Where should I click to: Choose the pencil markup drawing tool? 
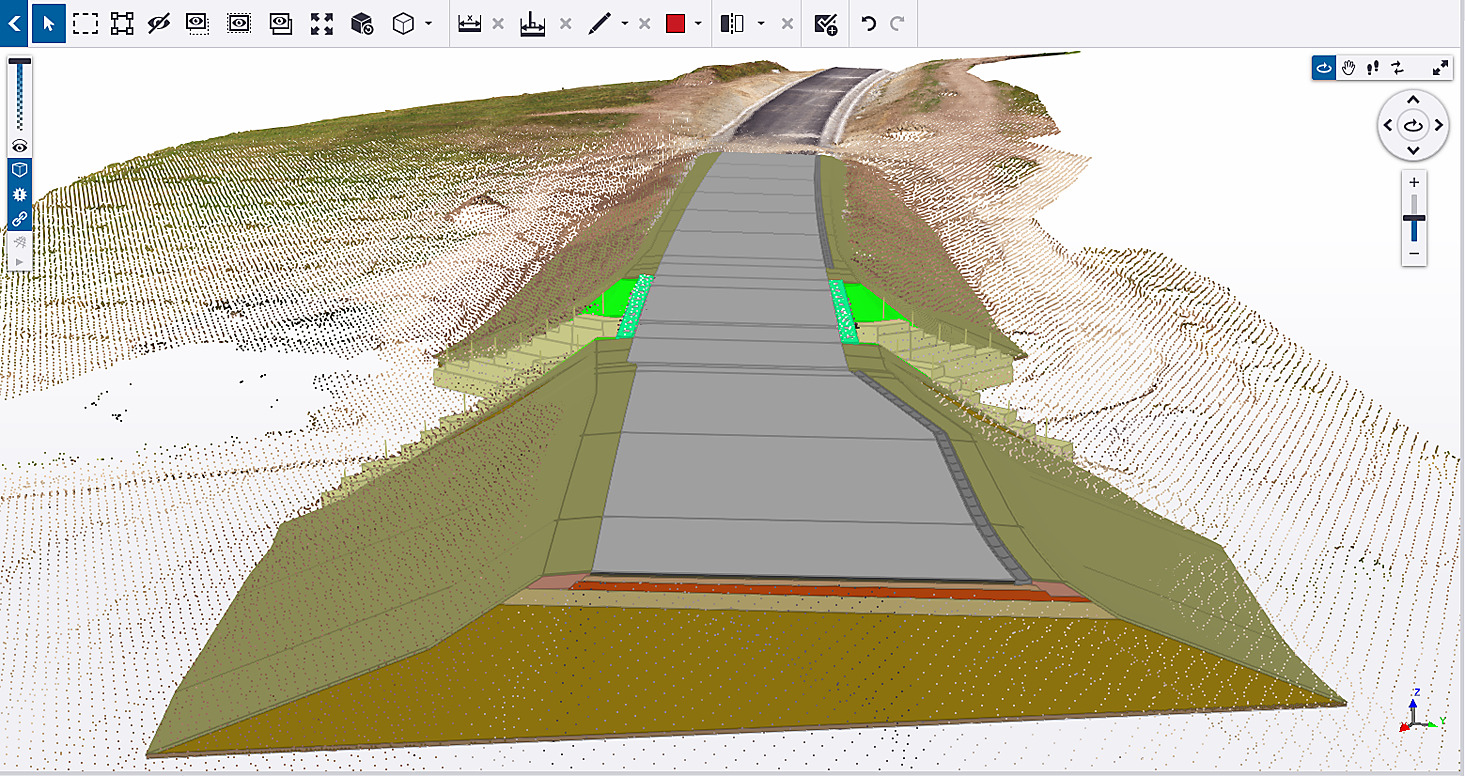(599, 24)
